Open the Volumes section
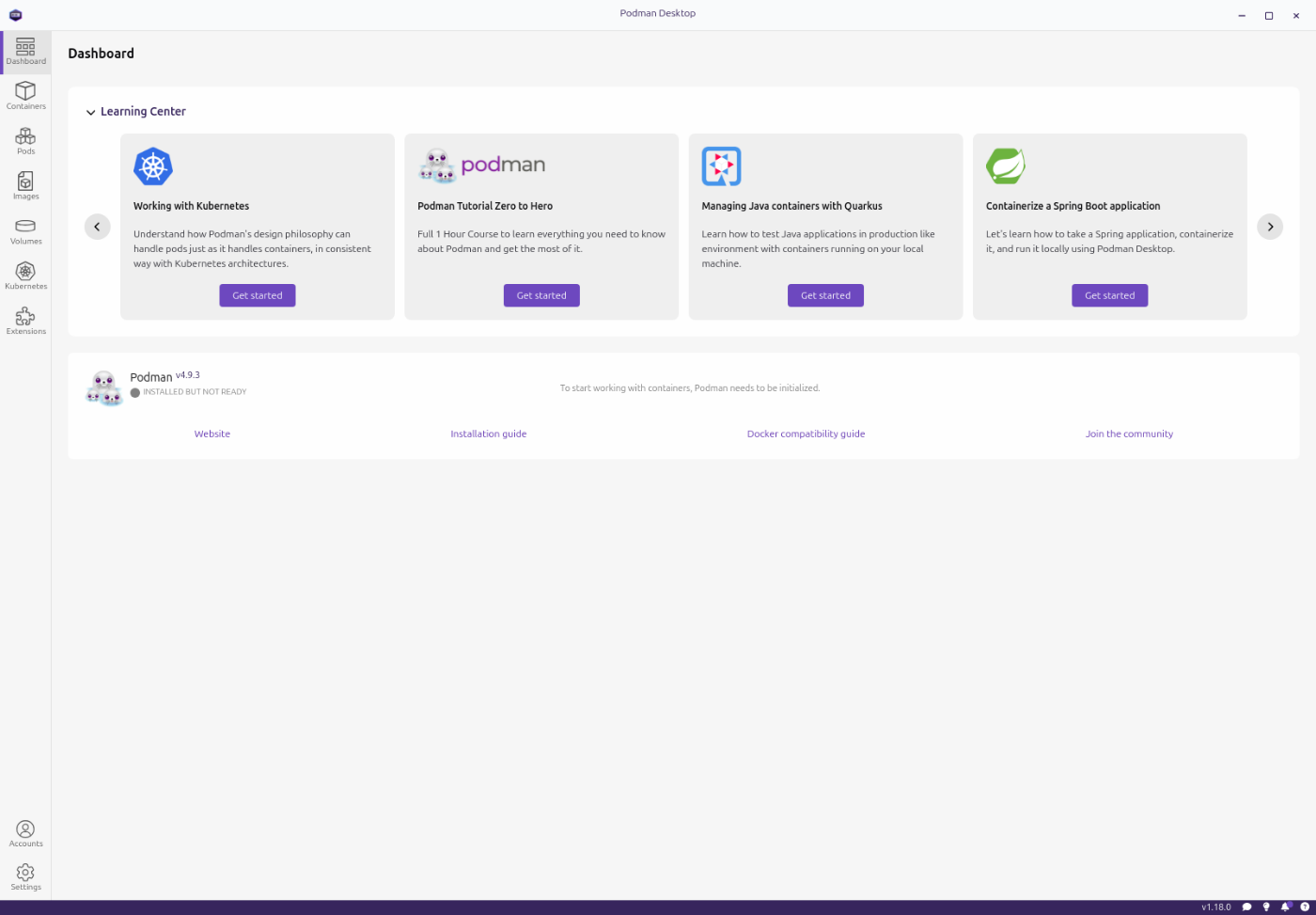The width and height of the screenshot is (1316, 915). 25,231
